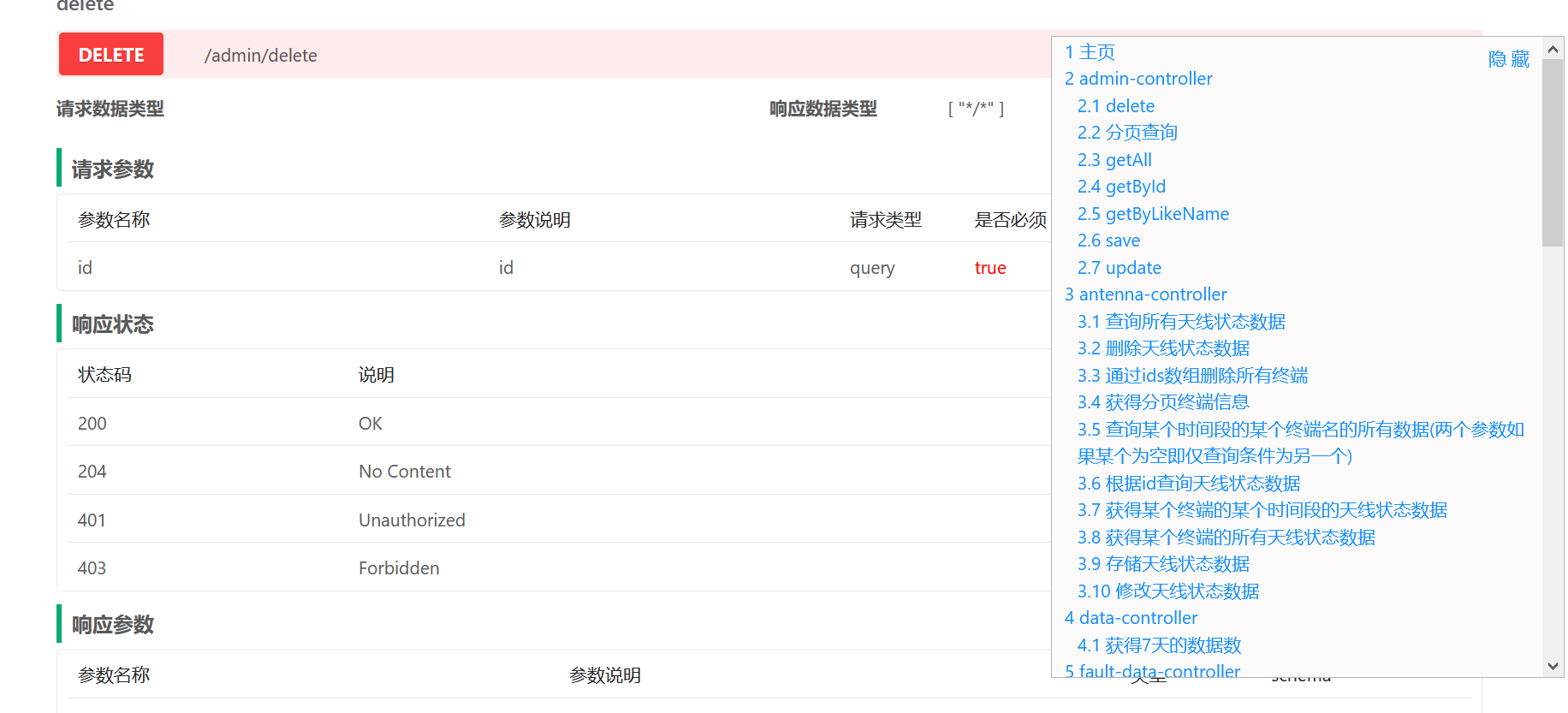Open '3.4 获得分页终端信息'

click(1163, 402)
